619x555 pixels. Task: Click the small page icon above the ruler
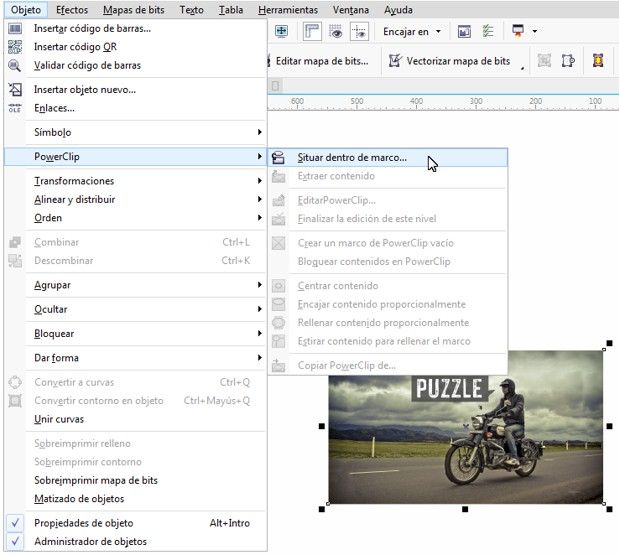click(x=276, y=86)
